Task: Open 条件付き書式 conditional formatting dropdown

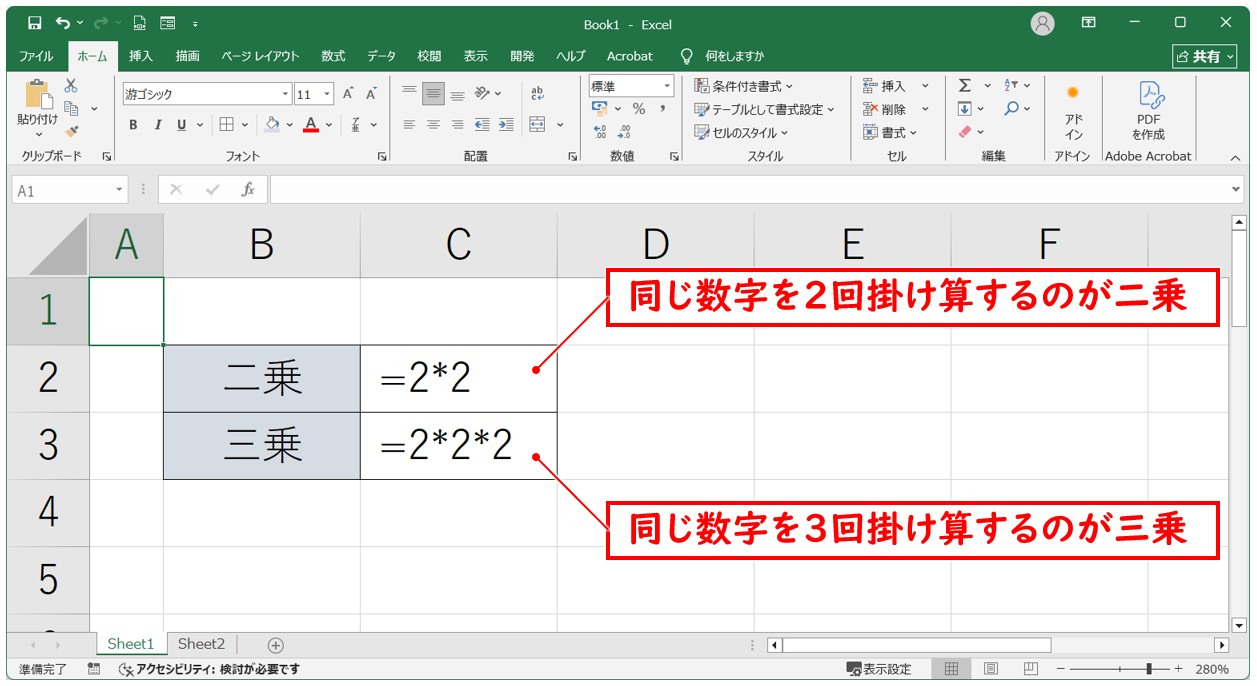Action: (x=744, y=86)
